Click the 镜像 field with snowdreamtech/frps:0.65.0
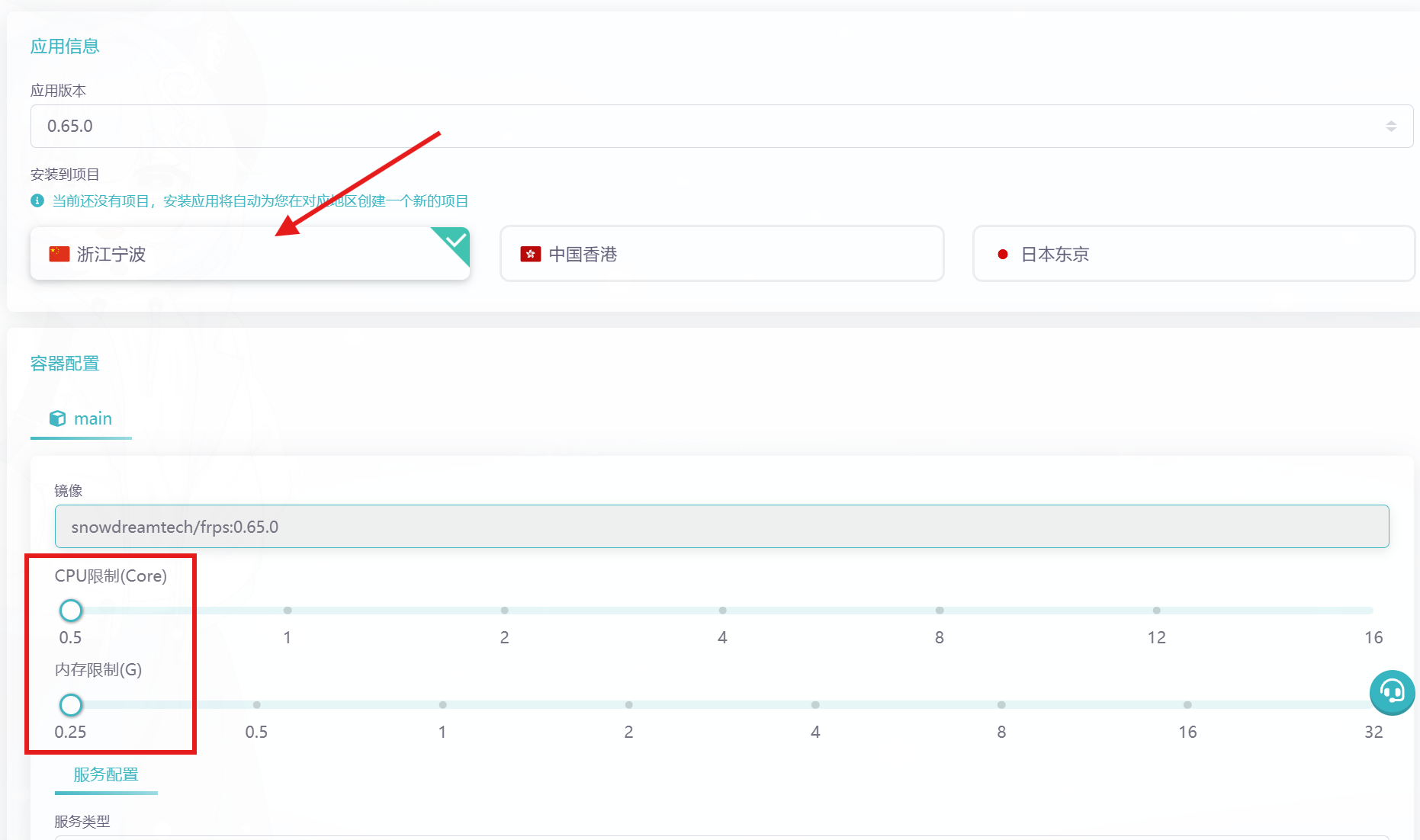This screenshot has height=840, width=1420. tap(721, 527)
